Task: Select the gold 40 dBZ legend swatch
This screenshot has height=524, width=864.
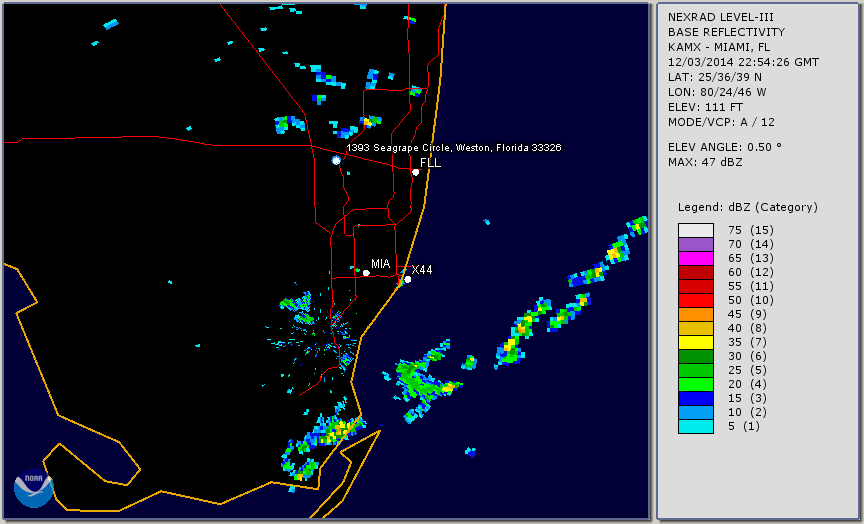Action: coord(695,328)
